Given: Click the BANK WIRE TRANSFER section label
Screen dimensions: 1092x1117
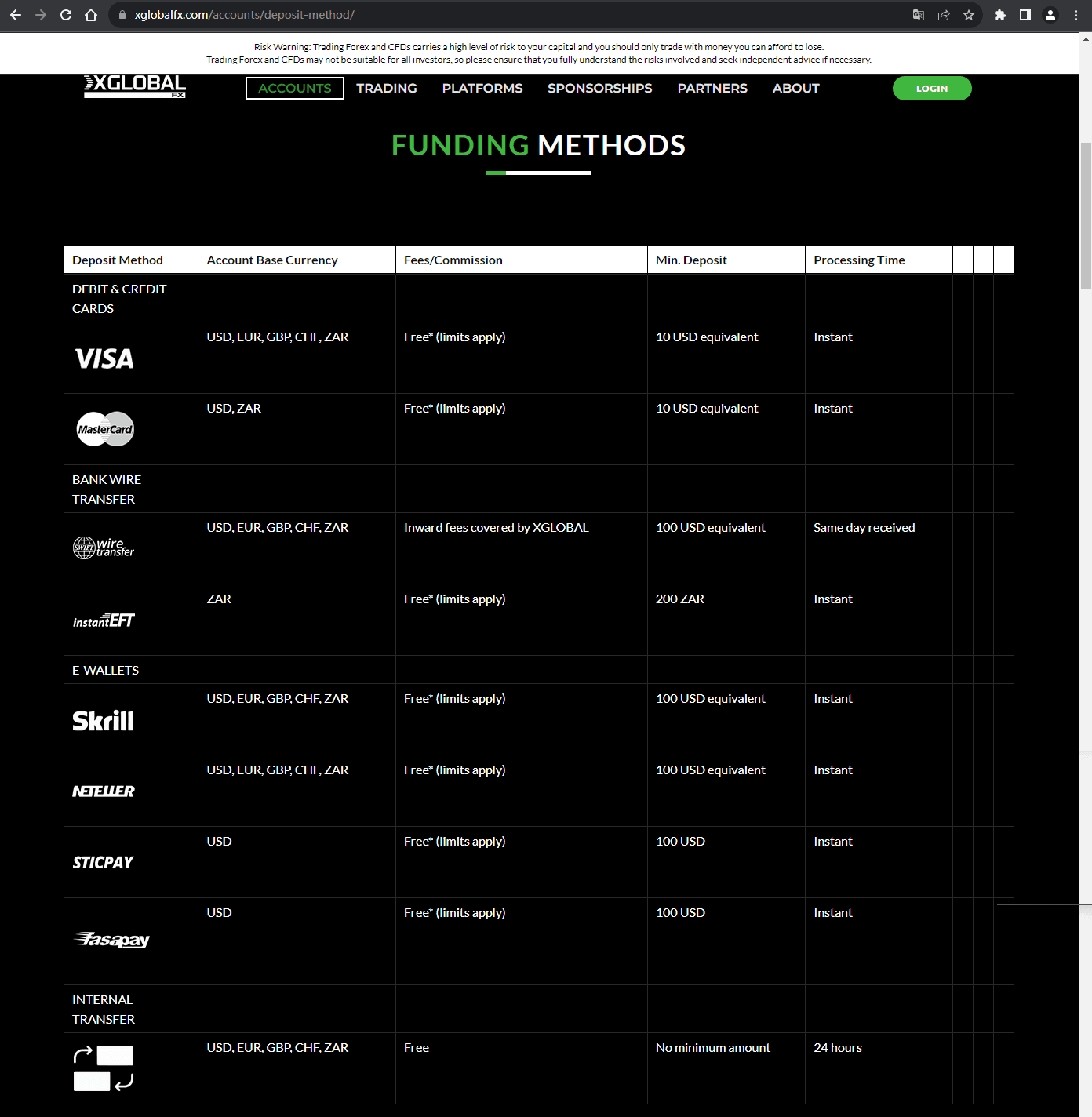Looking at the screenshot, I should coord(107,489).
